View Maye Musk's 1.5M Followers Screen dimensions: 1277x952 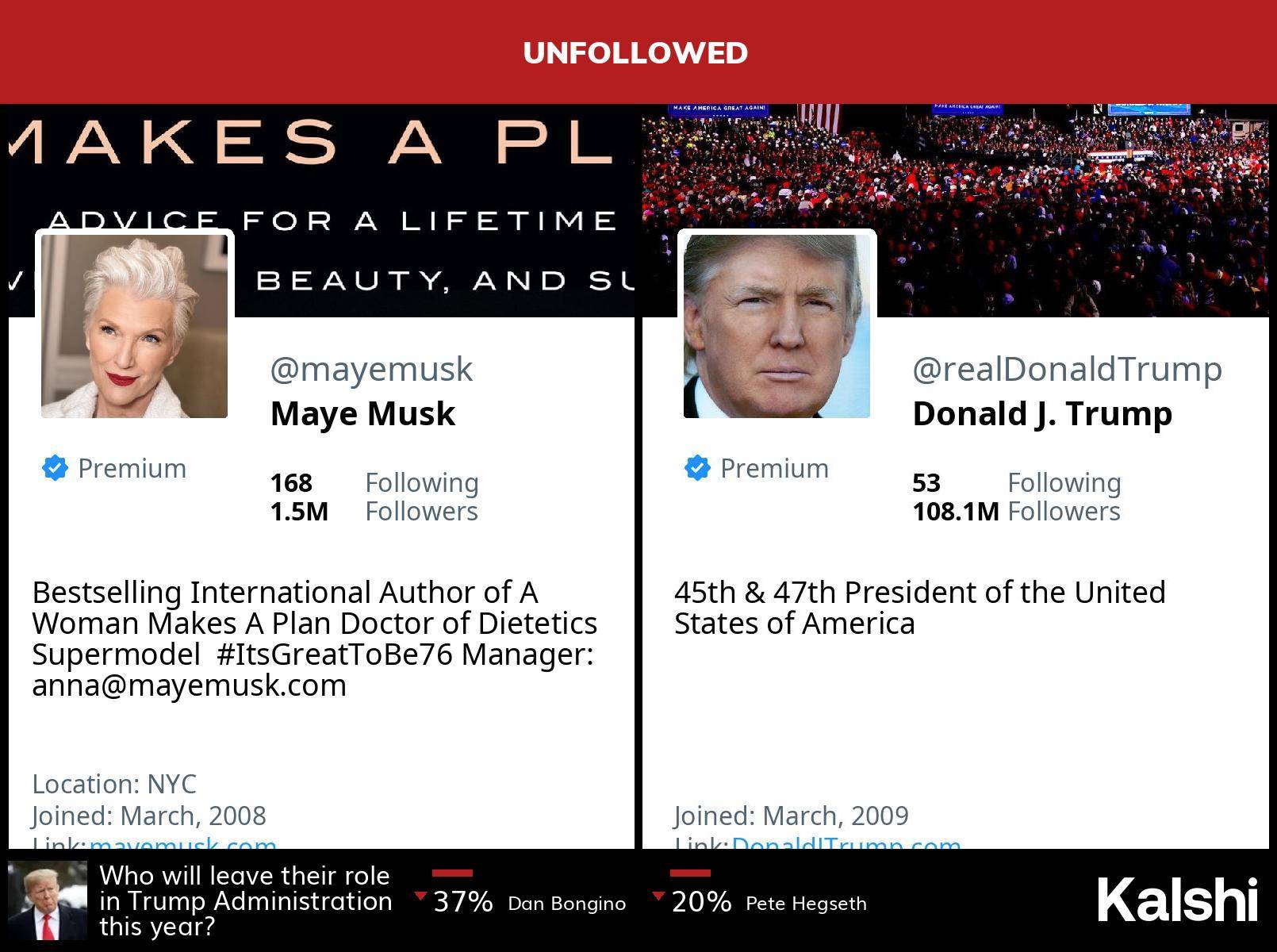pyautogui.click(x=374, y=512)
